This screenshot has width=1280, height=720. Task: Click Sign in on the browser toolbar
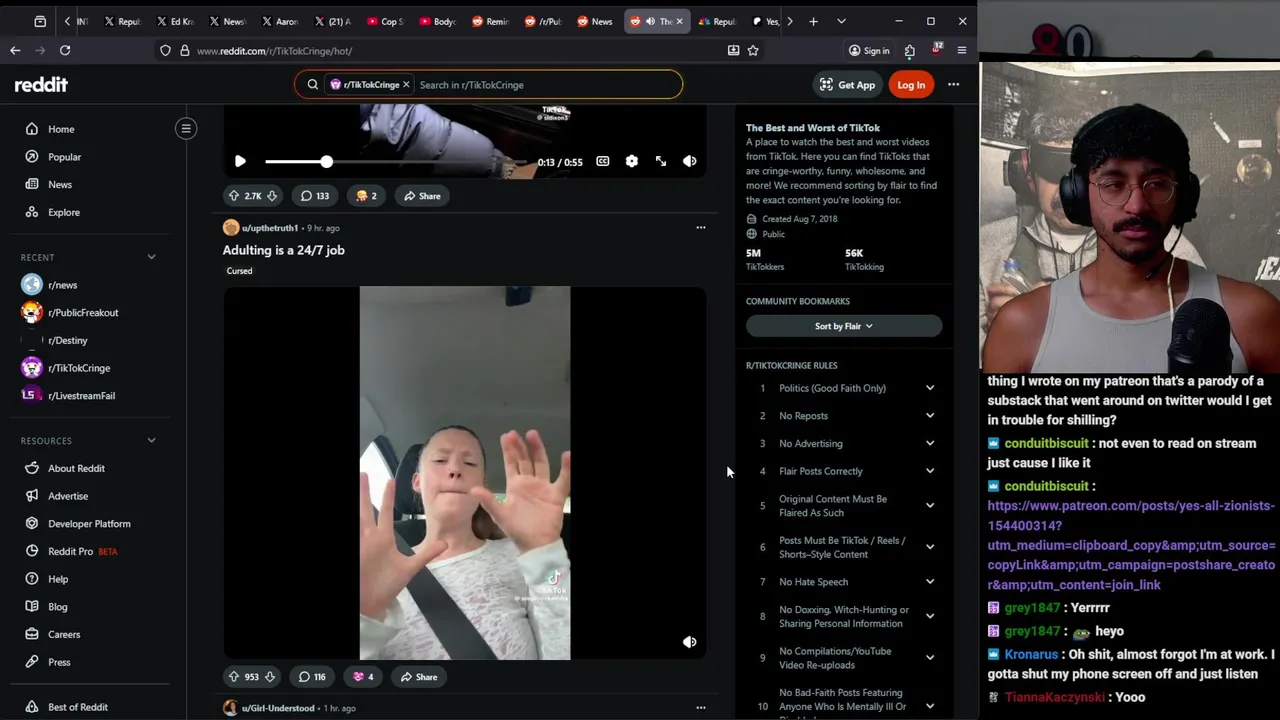868,51
